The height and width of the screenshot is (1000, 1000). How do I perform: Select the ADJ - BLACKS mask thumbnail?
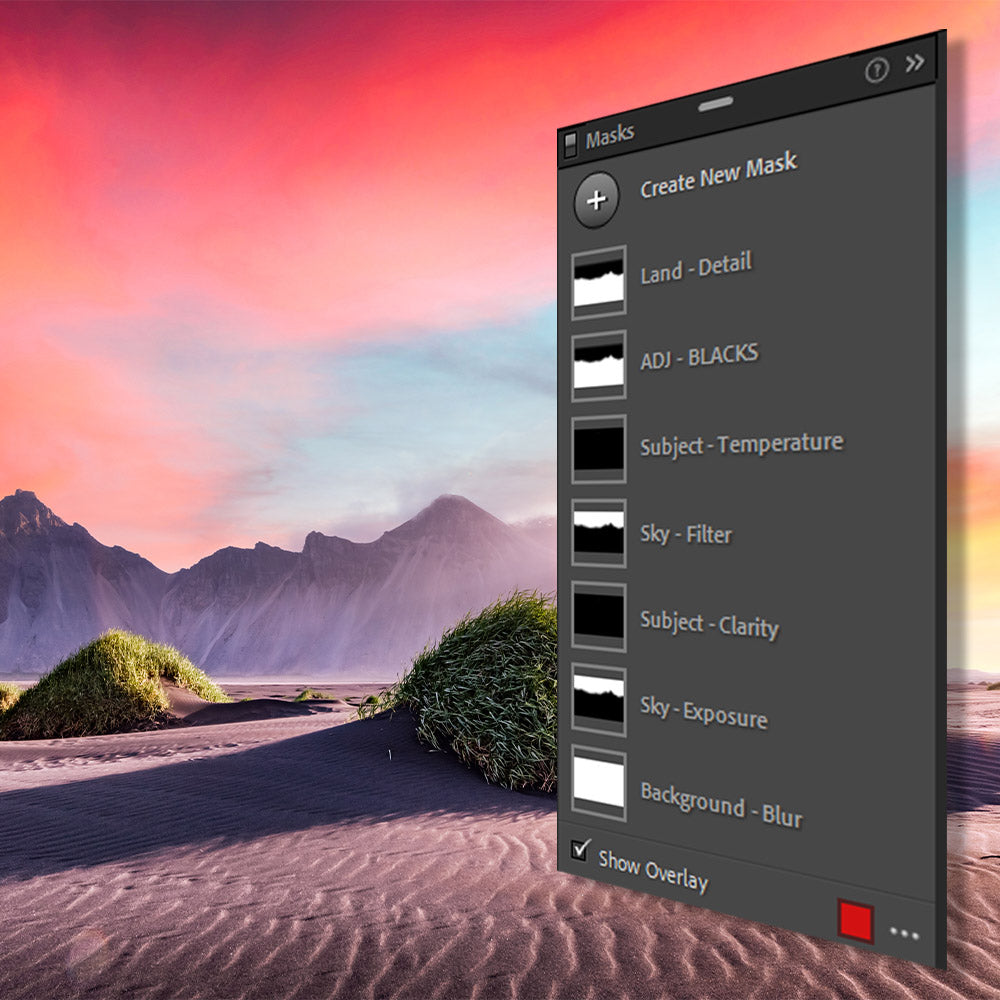pos(599,367)
